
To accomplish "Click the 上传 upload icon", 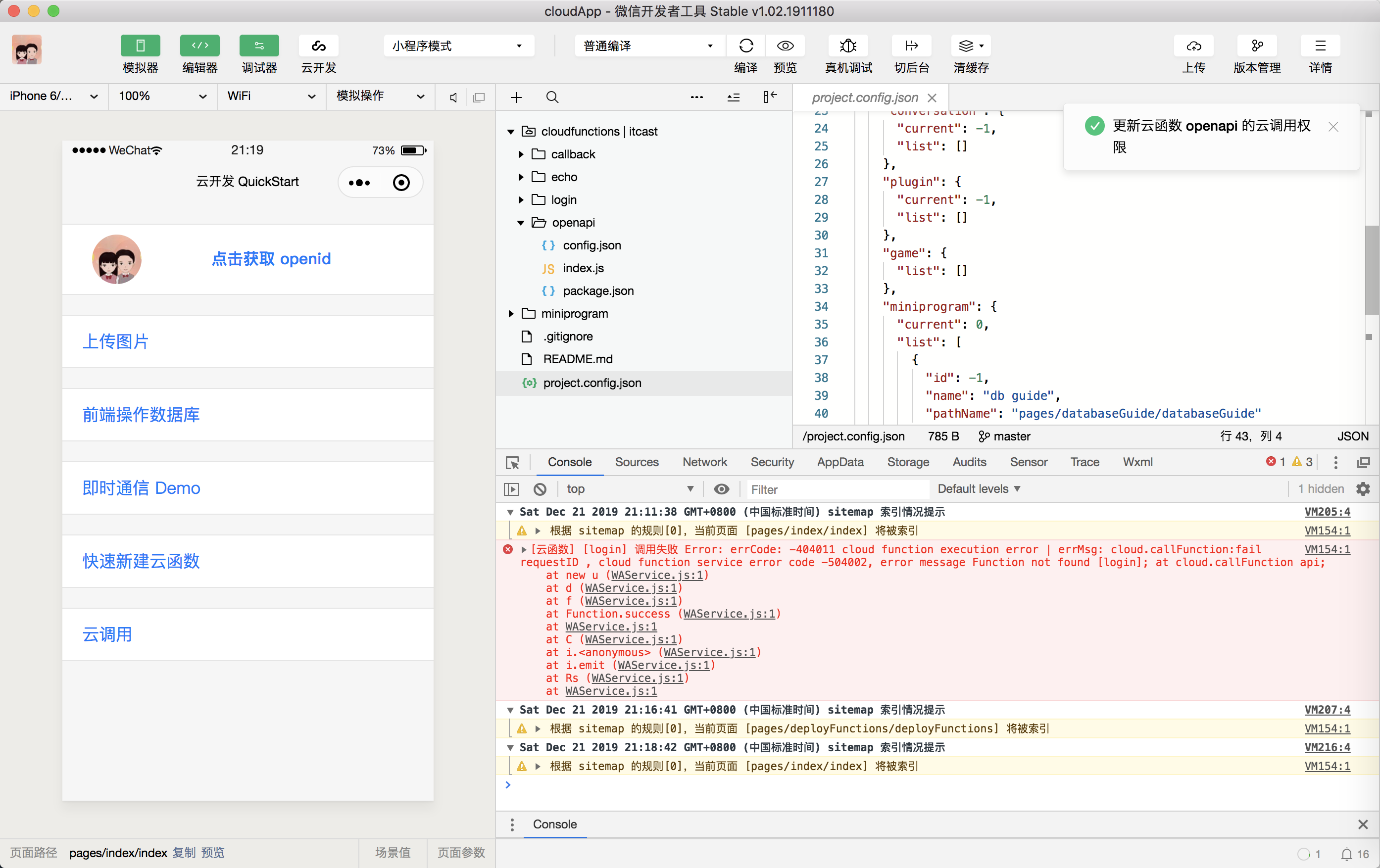I will pos(1194,46).
